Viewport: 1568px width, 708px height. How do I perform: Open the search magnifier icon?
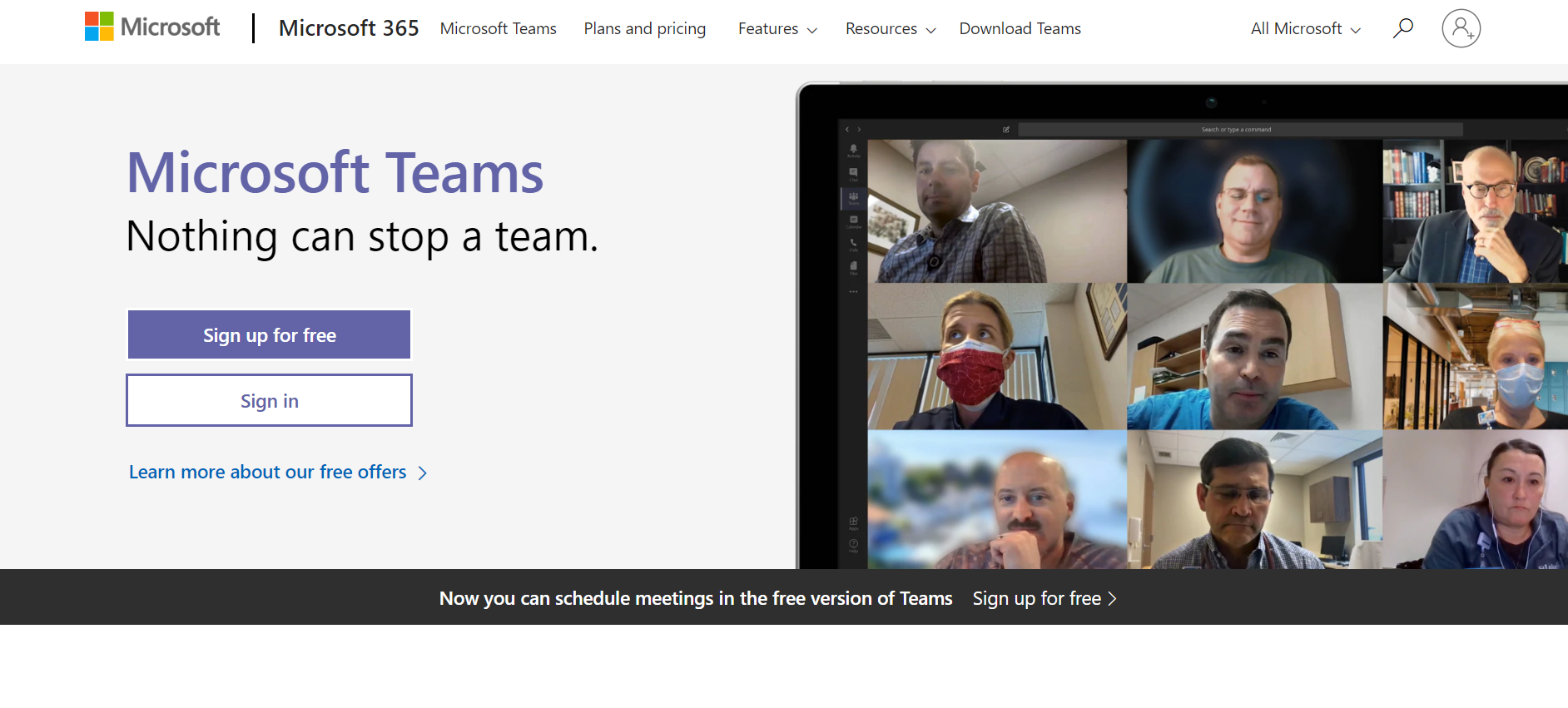[x=1403, y=28]
